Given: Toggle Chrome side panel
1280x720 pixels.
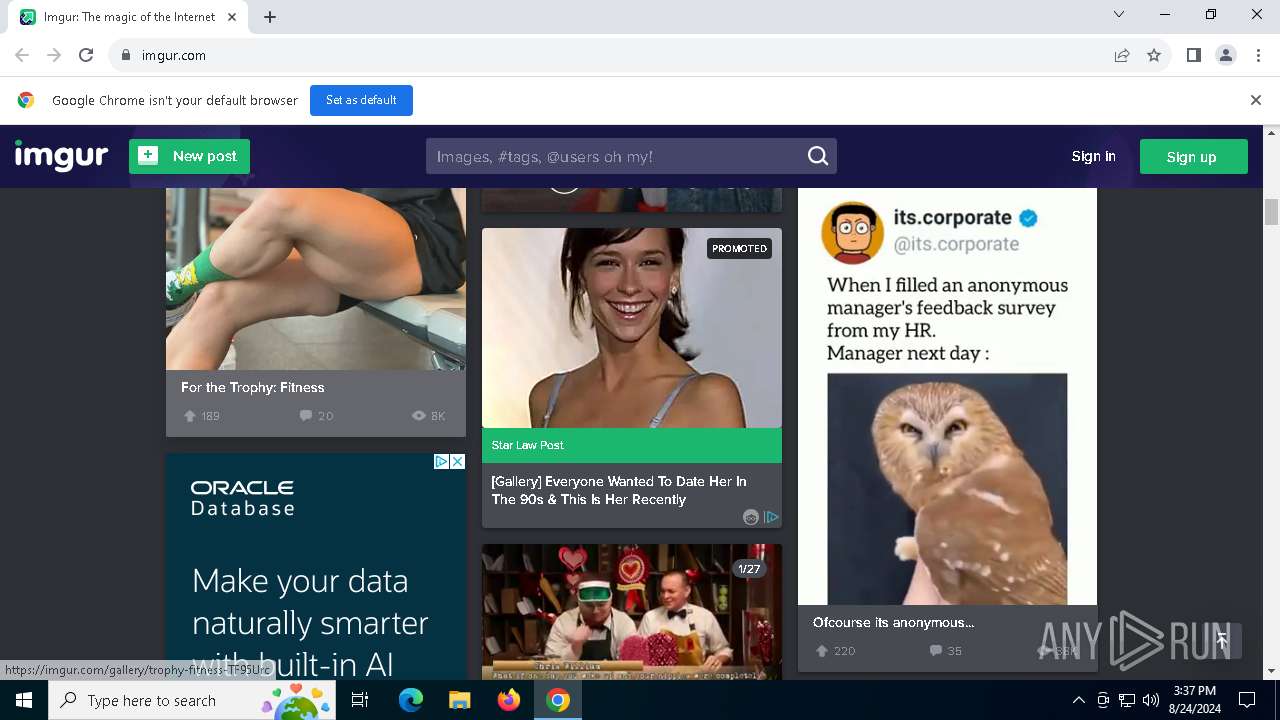Looking at the screenshot, I should [x=1193, y=55].
